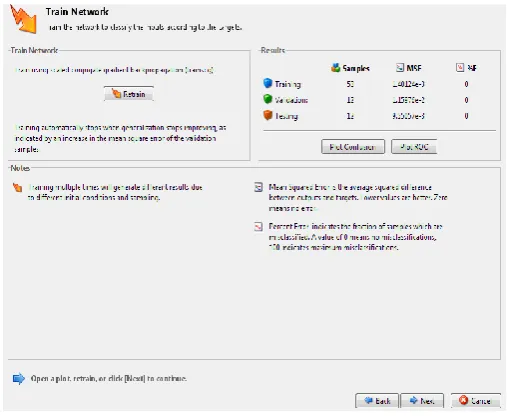This screenshot has width=507, height=416.
Task: Click the blue arrow icon on the Back button
Action: pyautogui.click(x=368, y=400)
